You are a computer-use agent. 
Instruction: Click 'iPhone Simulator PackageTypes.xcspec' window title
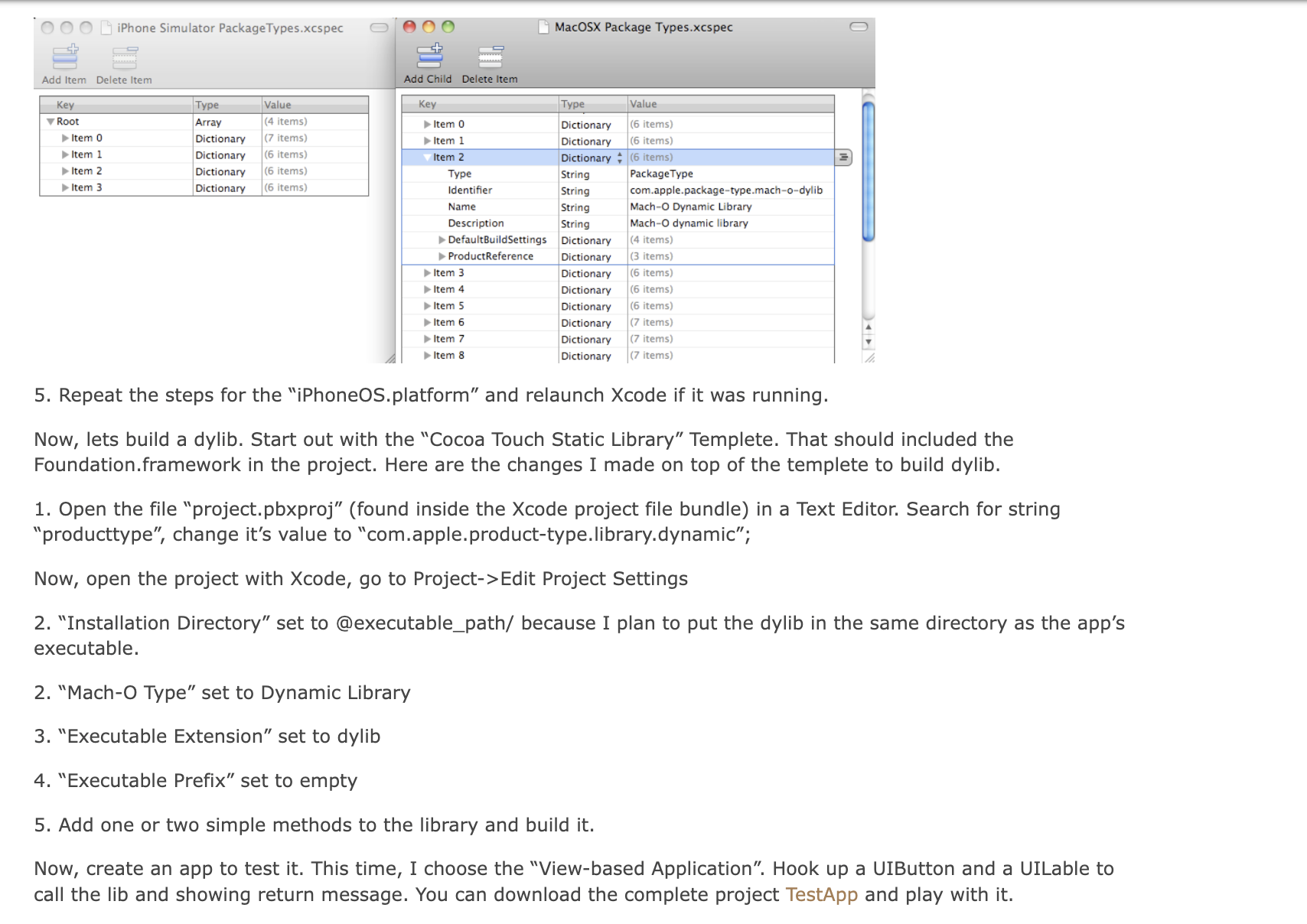(230, 28)
